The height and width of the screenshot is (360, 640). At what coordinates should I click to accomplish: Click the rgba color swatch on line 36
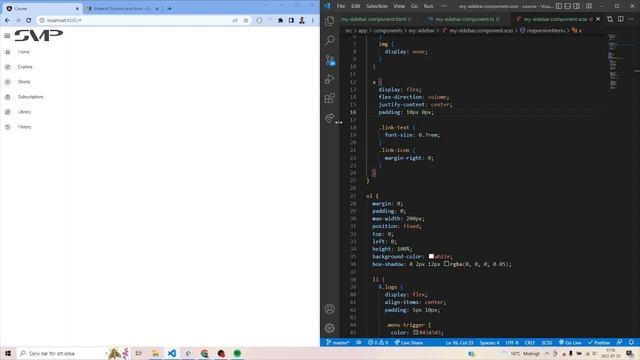click(x=446, y=264)
